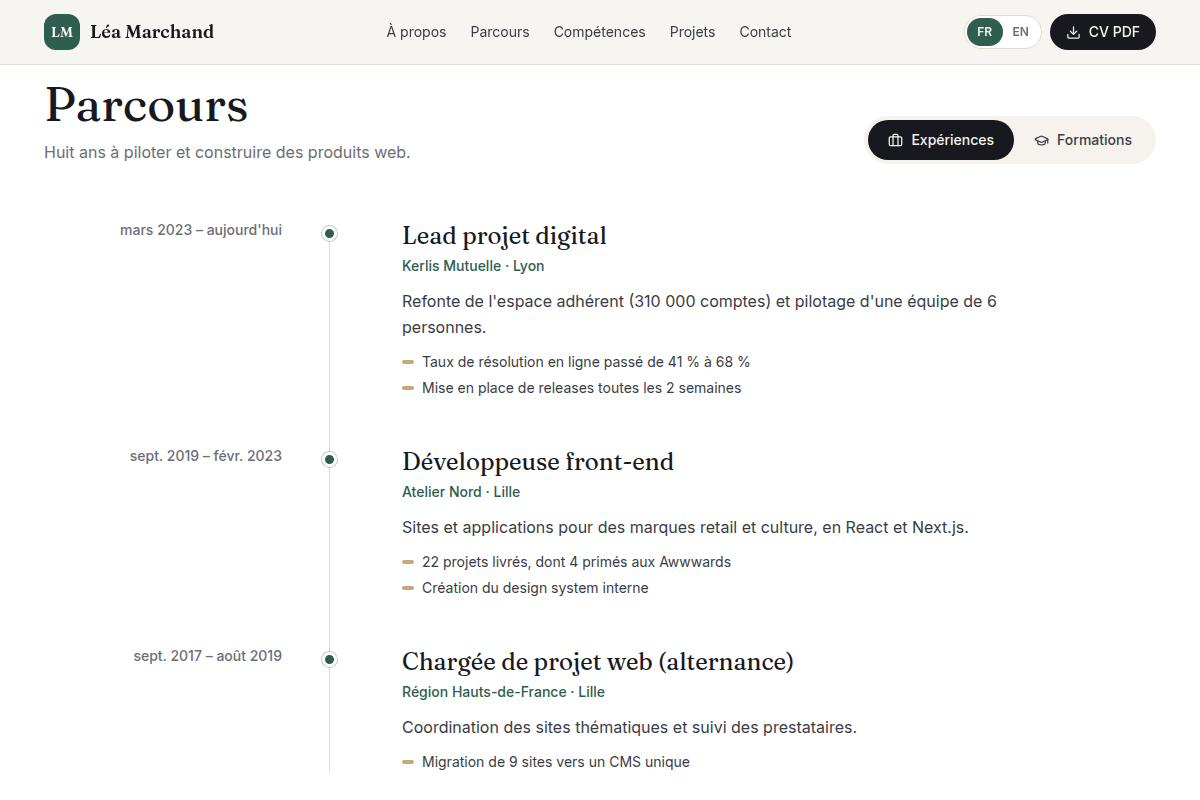Click the date mars 2023 – aujourd'hui
Viewport: 1200px width, 800px height.
click(201, 230)
